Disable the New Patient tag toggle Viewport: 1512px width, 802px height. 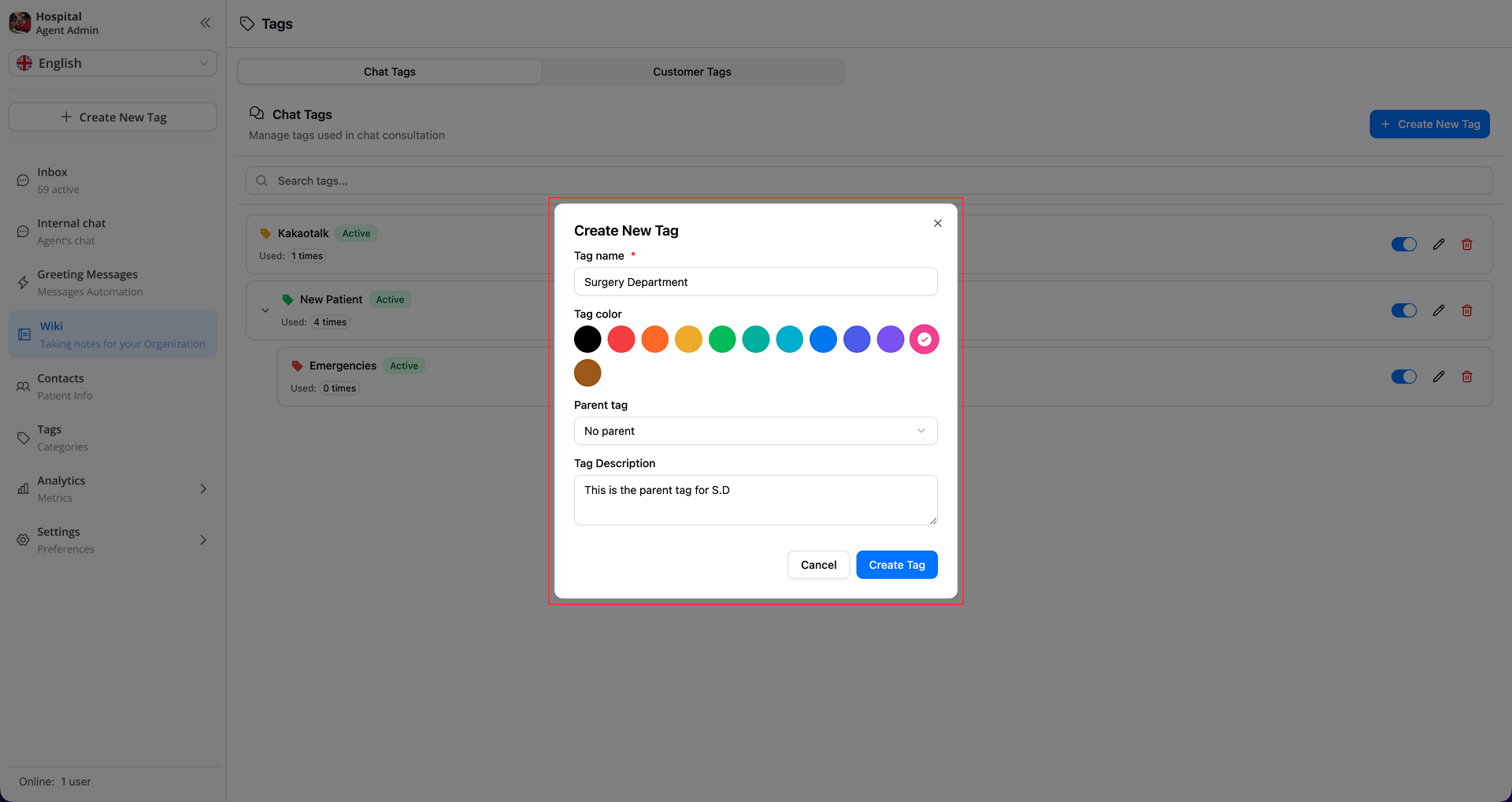(1404, 310)
